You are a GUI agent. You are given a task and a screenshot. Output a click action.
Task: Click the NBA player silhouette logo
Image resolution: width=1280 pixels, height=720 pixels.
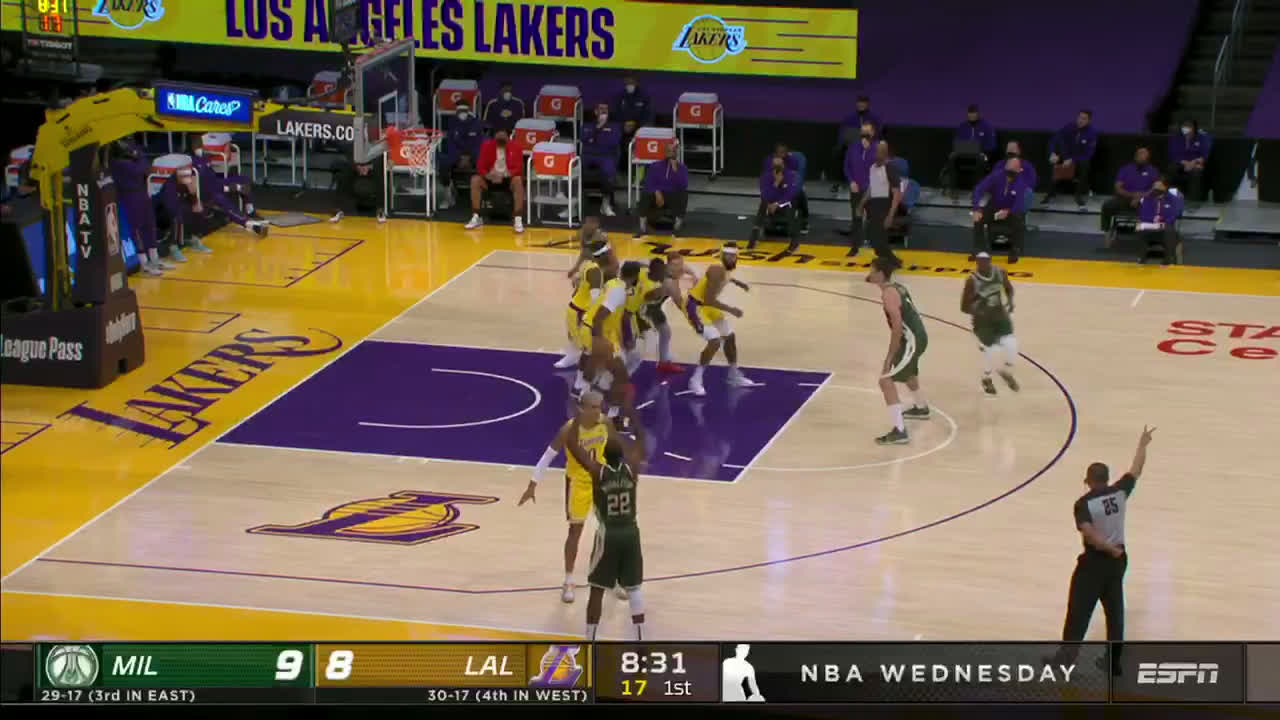click(x=741, y=672)
